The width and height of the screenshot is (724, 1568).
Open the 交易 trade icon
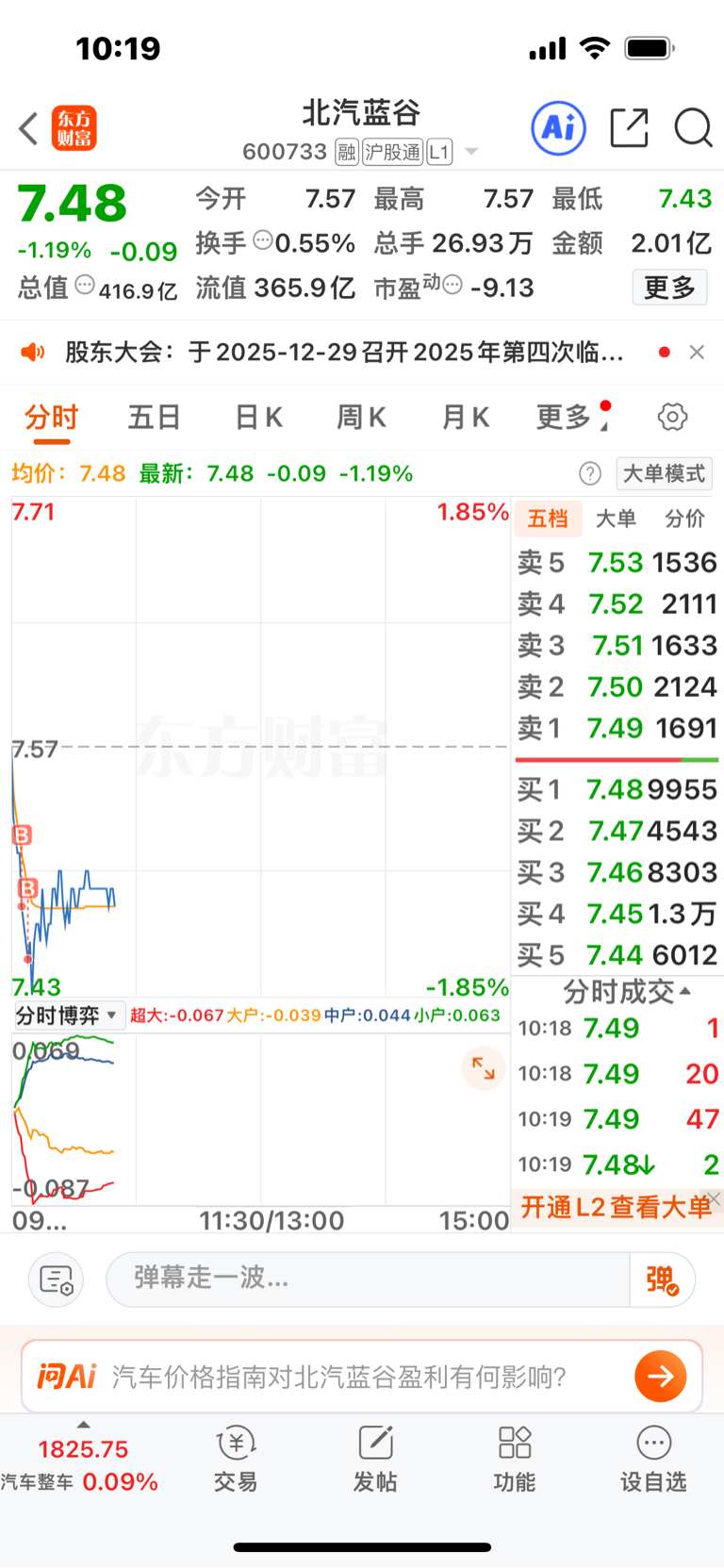tap(236, 1459)
